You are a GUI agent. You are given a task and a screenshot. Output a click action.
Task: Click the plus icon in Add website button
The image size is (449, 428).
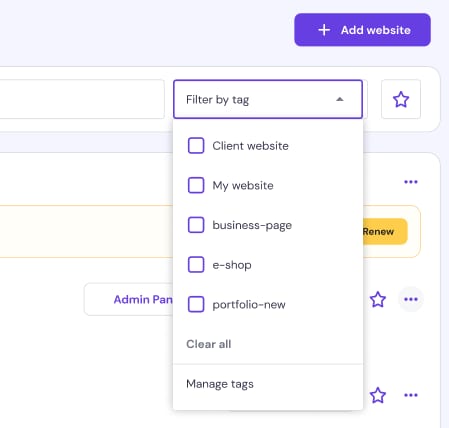pyautogui.click(x=324, y=30)
